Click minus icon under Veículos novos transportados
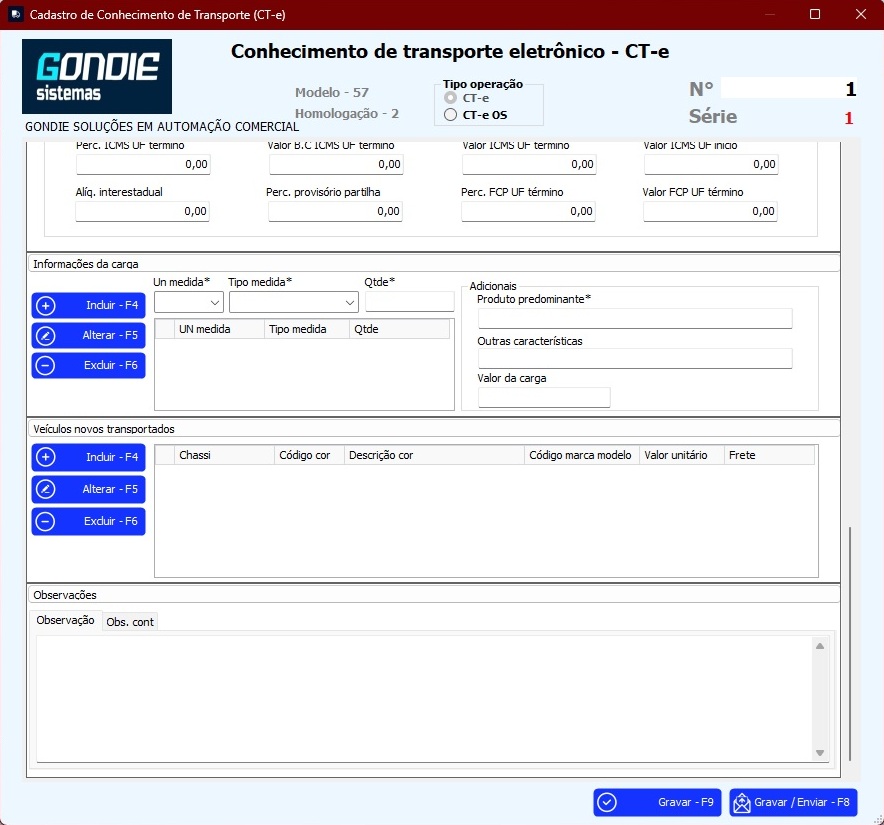 [46, 522]
